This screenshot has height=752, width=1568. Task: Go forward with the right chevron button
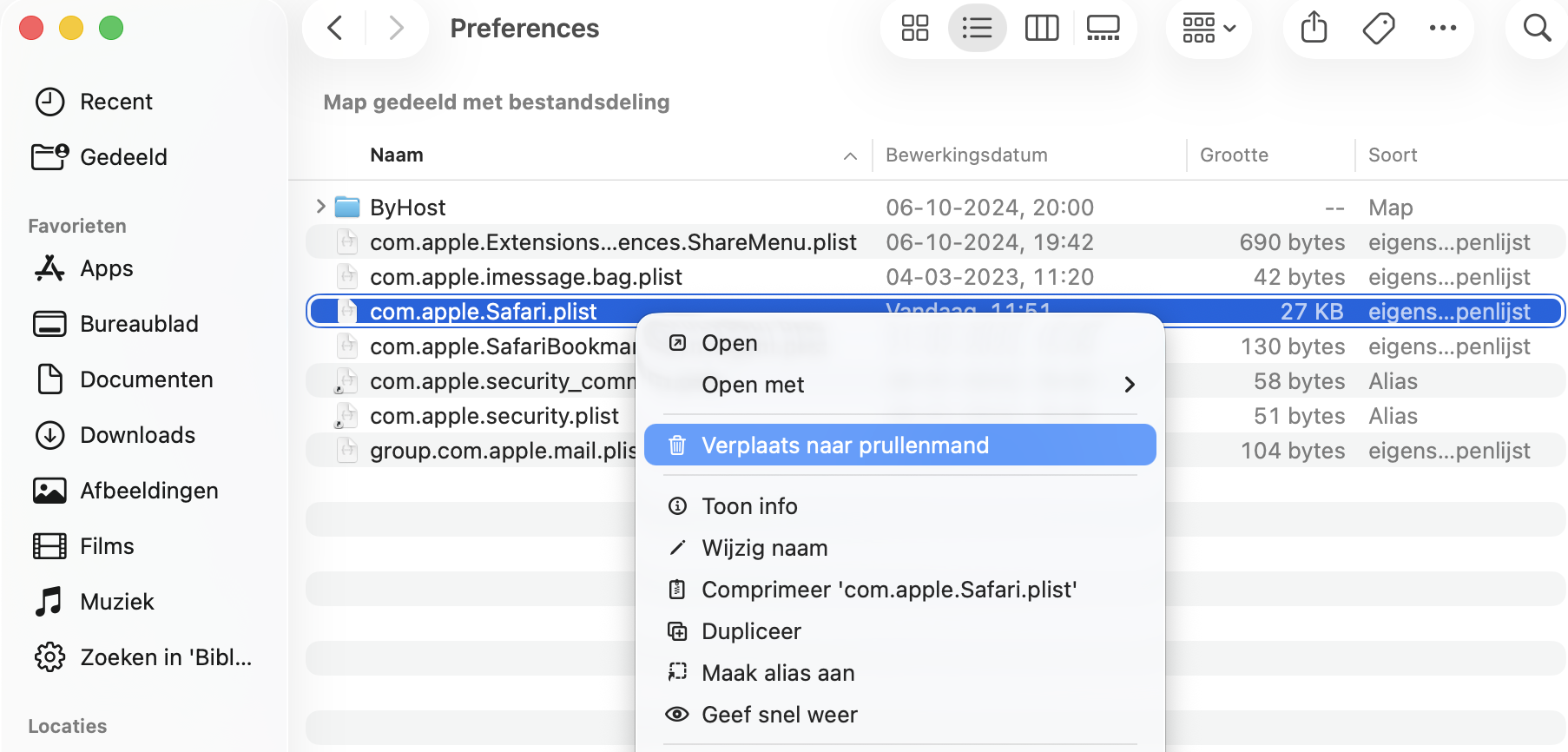(x=396, y=28)
